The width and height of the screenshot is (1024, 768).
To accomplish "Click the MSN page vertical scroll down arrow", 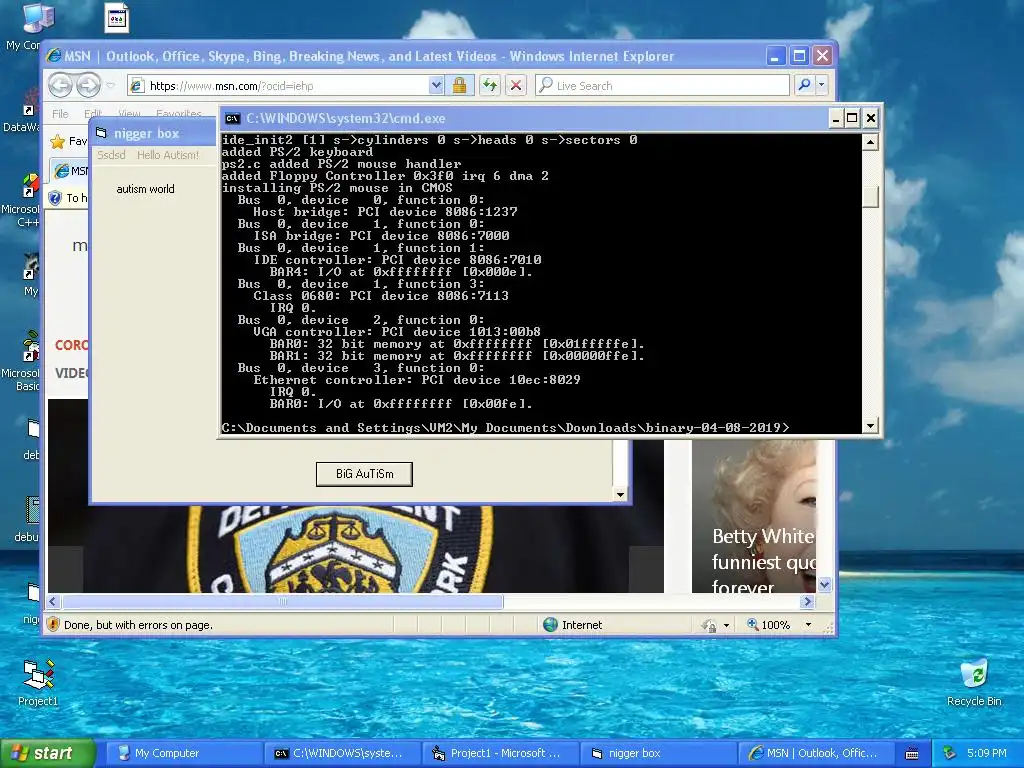I will click(x=825, y=584).
